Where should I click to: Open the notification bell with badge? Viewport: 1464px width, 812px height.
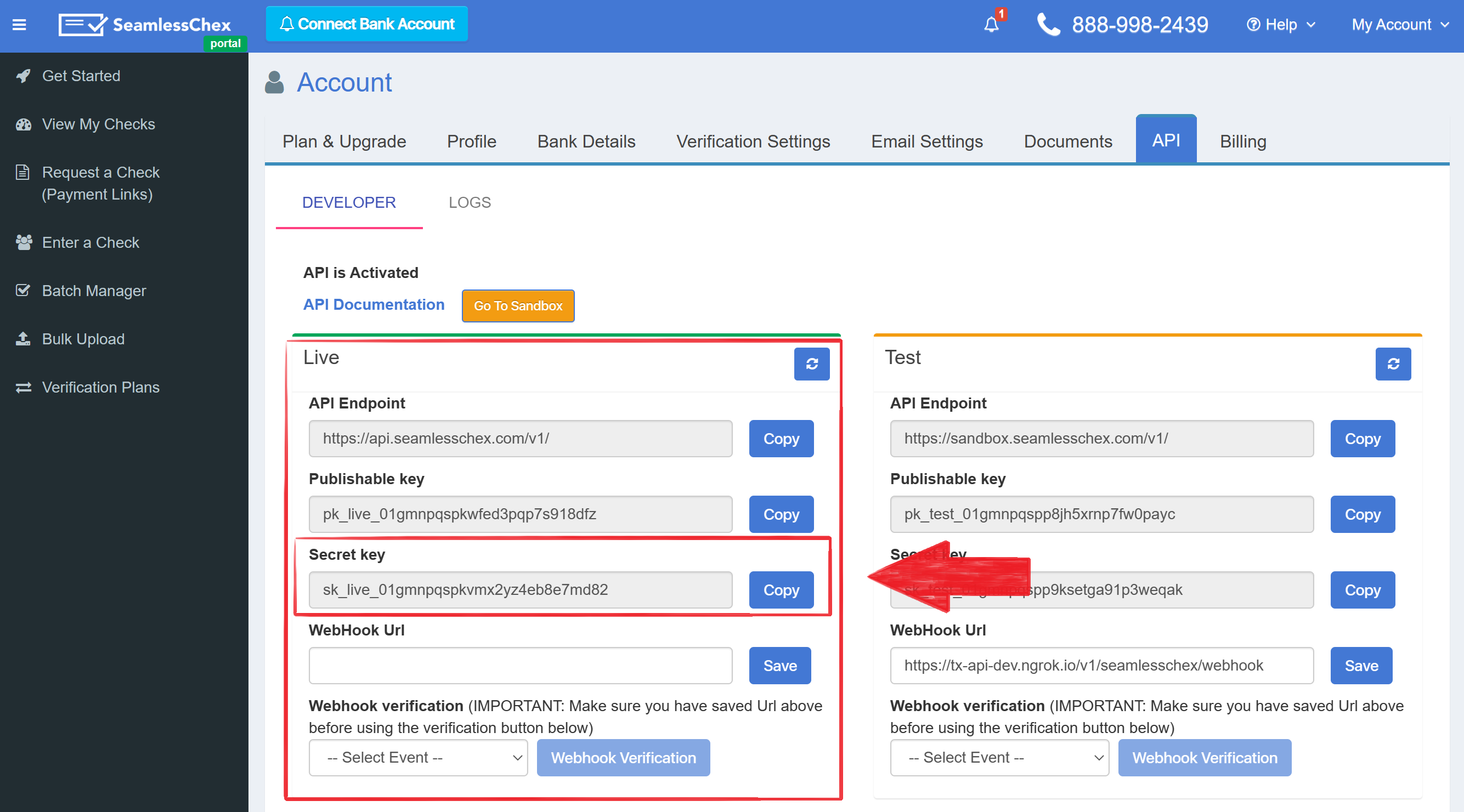click(x=992, y=25)
